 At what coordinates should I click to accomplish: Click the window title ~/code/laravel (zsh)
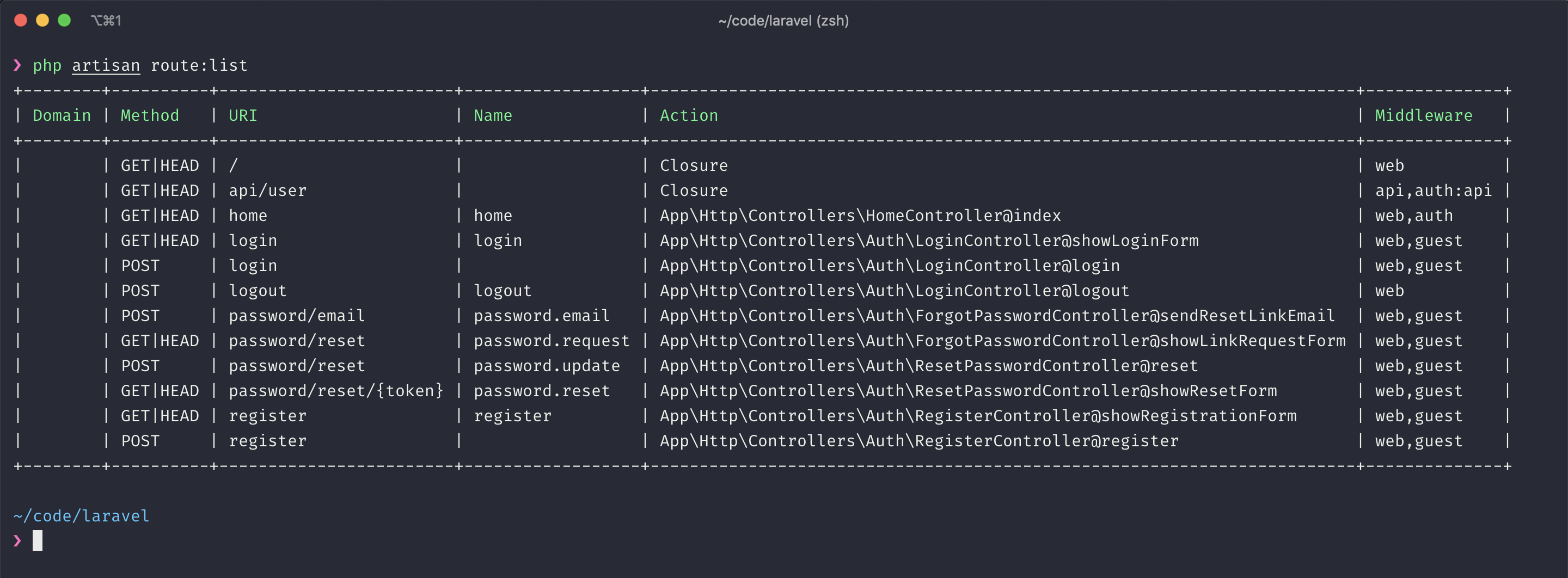[x=783, y=21]
